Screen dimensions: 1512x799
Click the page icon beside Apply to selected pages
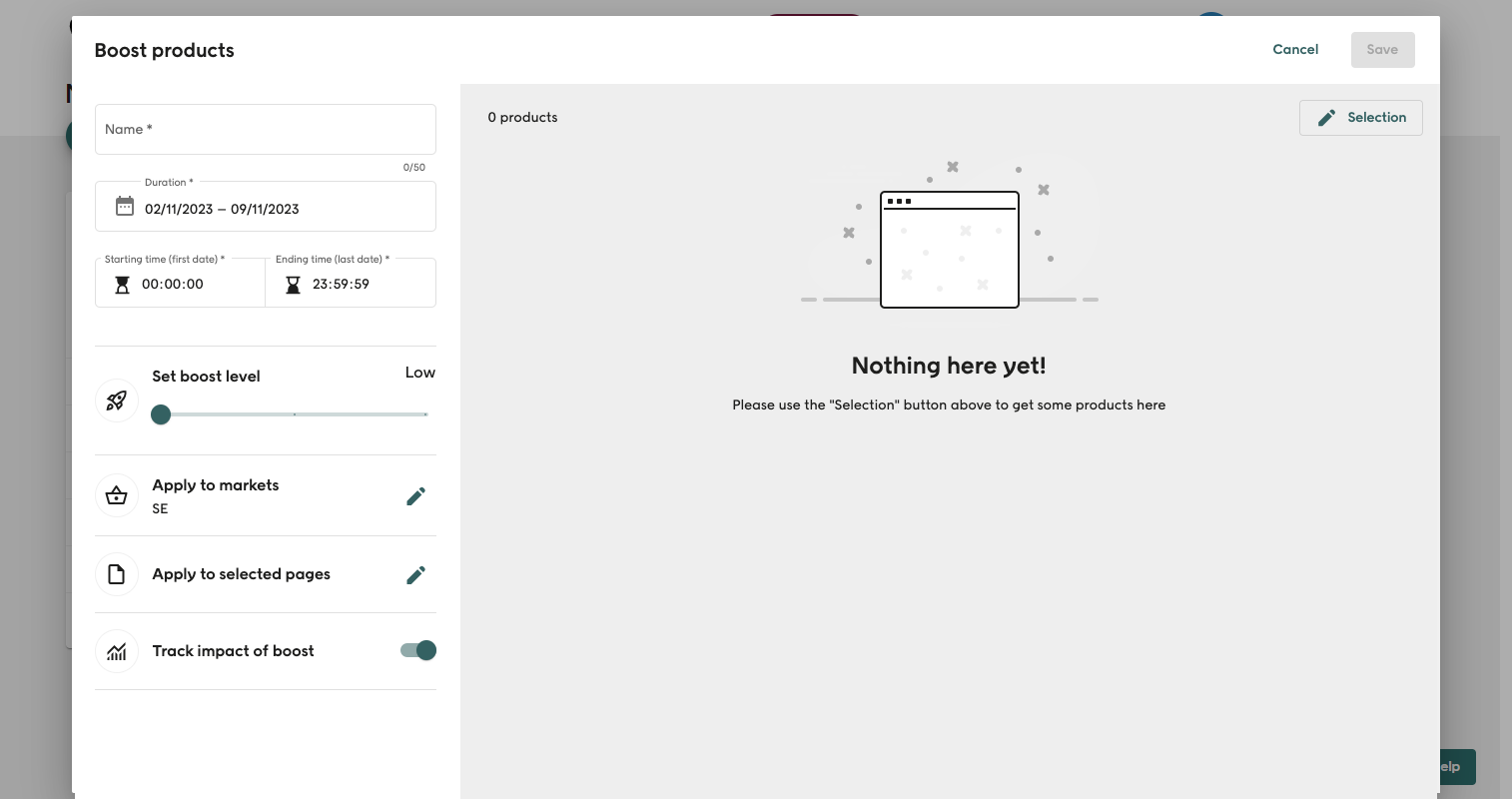coord(117,574)
